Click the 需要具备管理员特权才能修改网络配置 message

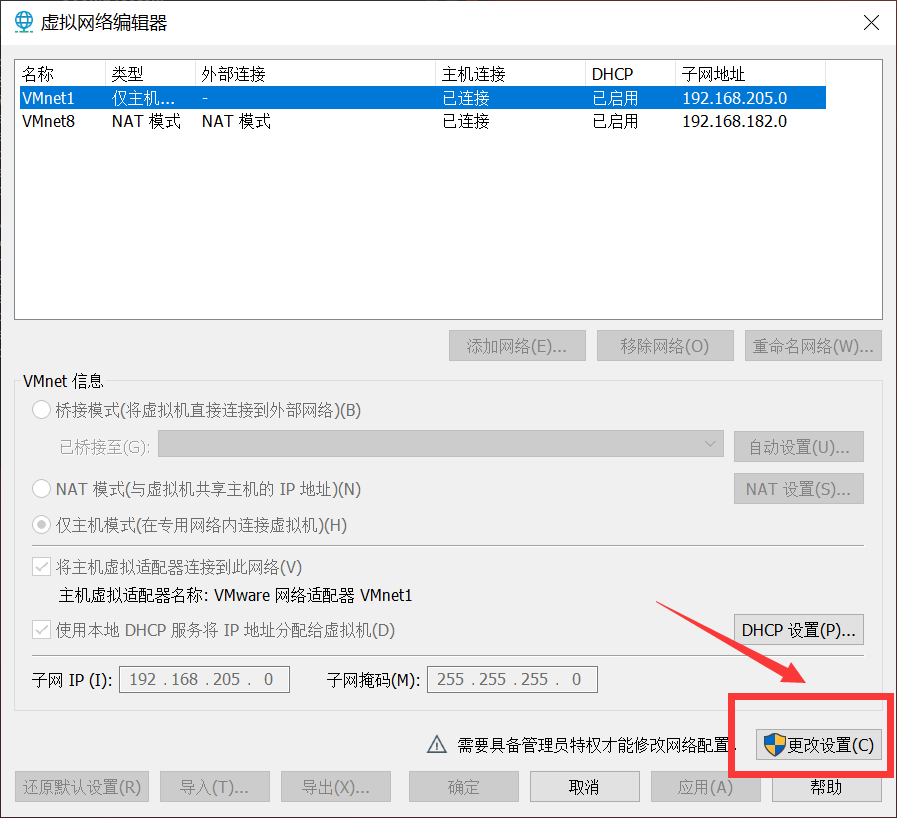(596, 745)
